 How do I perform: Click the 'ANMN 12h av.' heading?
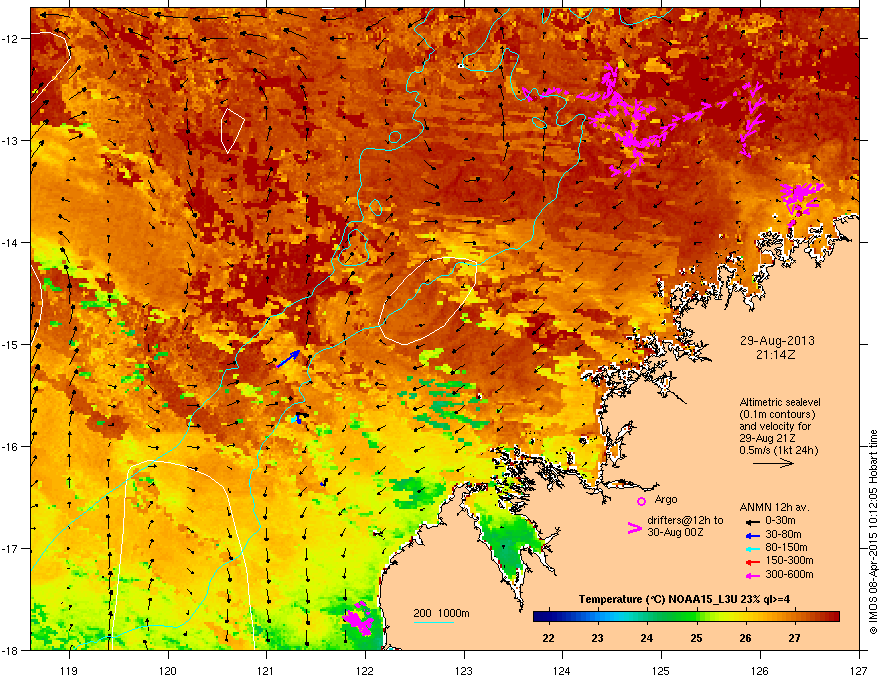[x=774, y=507]
